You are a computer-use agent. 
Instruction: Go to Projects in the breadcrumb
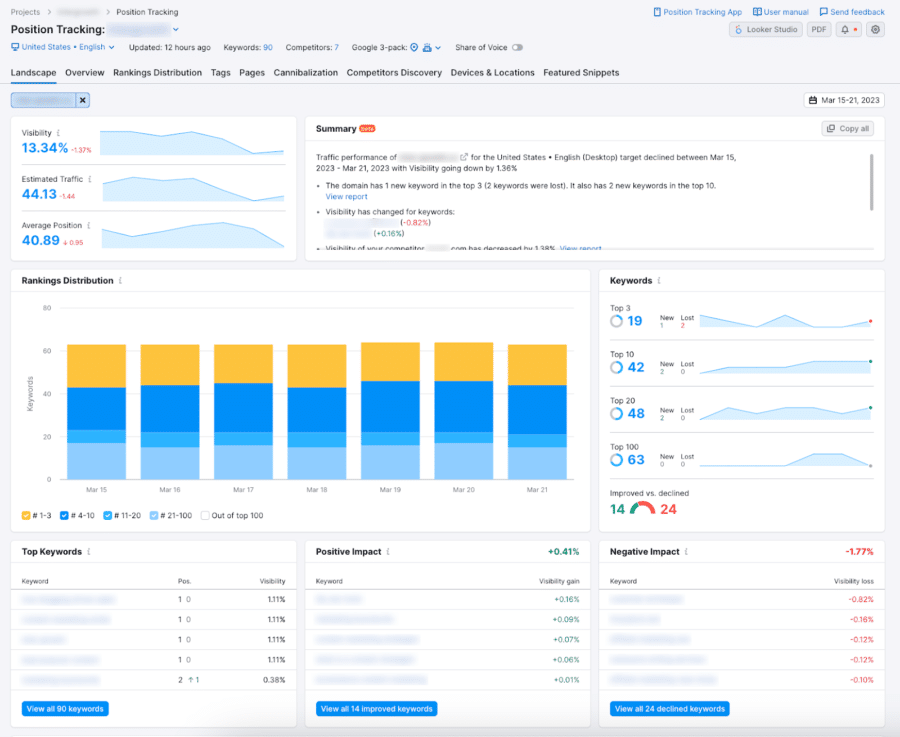point(25,12)
